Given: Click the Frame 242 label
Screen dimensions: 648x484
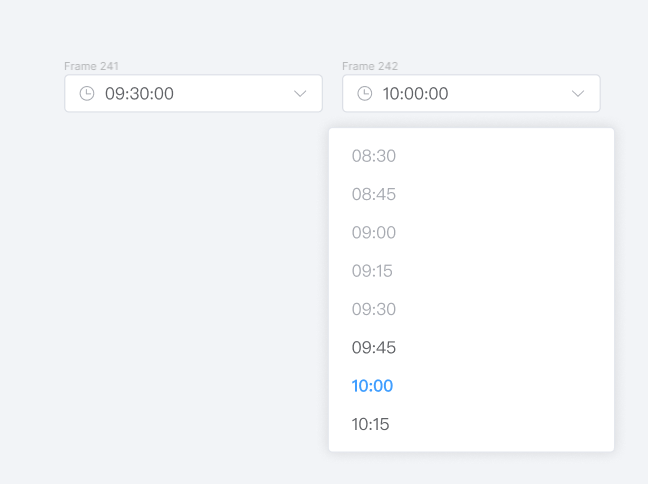Looking at the screenshot, I should click(x=370, y=67).
